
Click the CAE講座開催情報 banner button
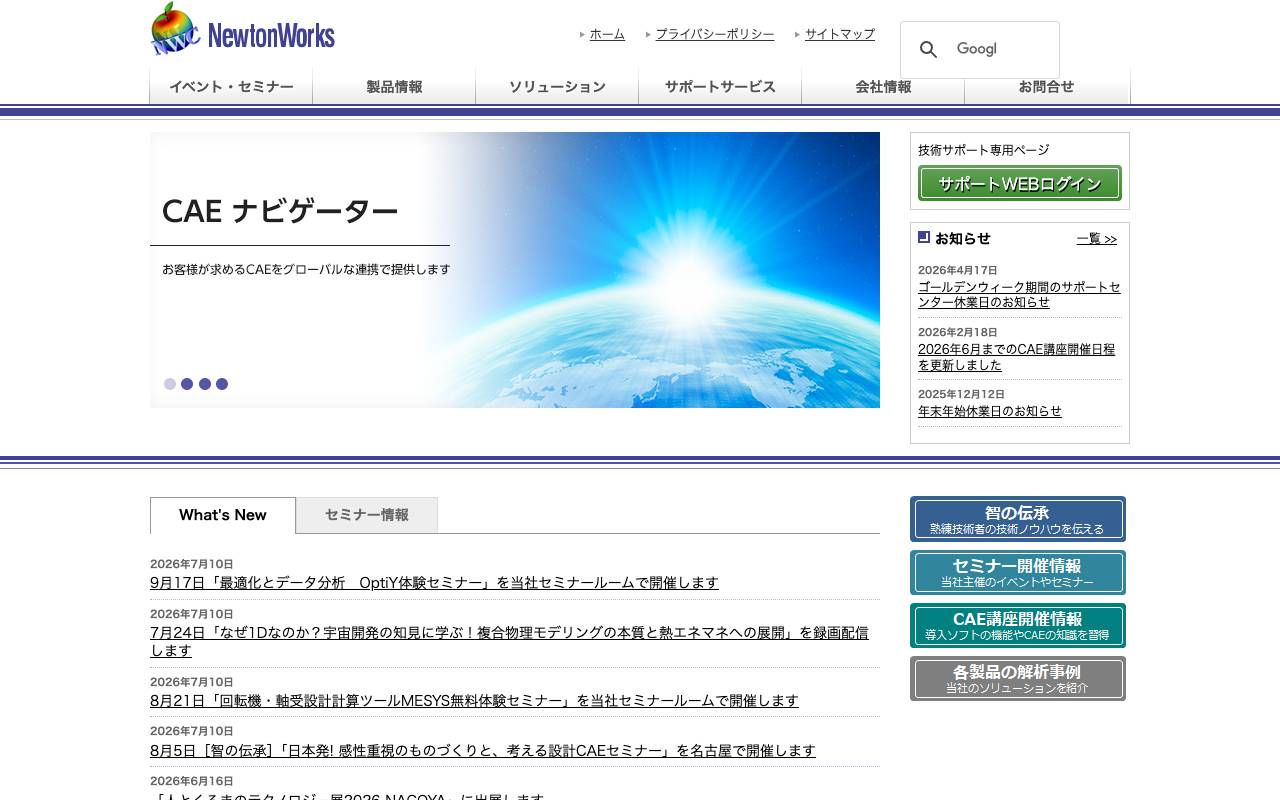[1018, 625]
